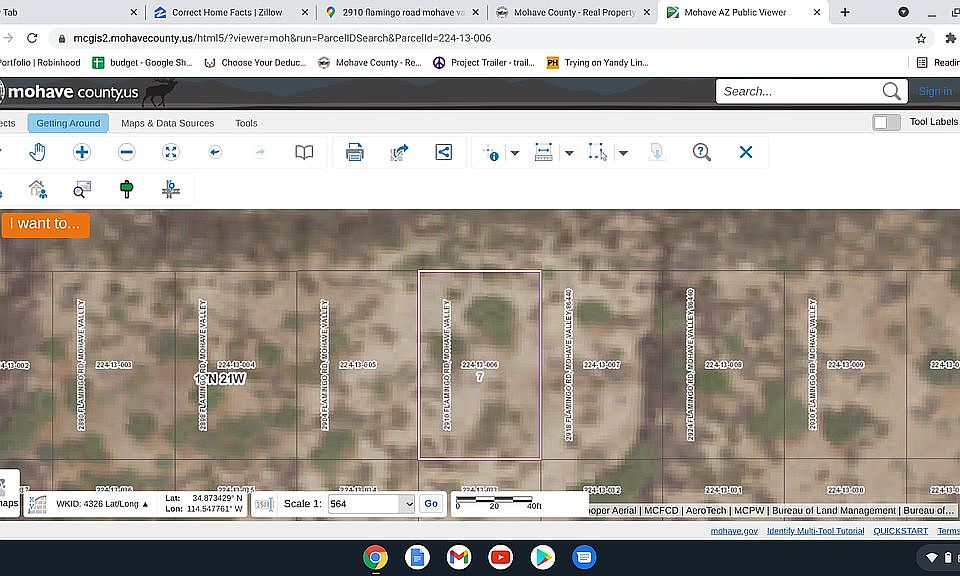Open the QUICKSTART link
The width and height of the screenshot is (960, 576).
coord(900,531)
